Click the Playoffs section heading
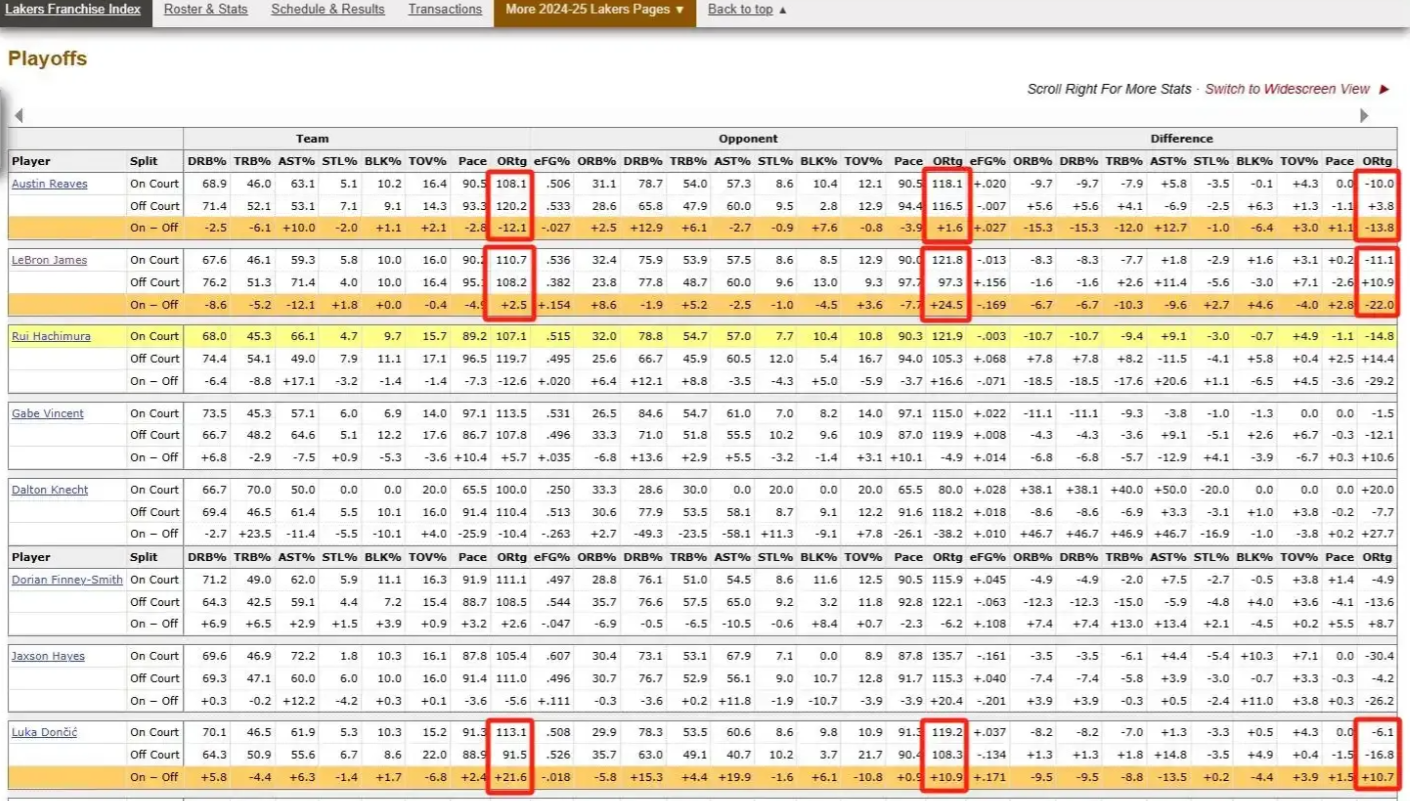The width and height of the screenshot is (1410, 801). [x=47, y=58]
